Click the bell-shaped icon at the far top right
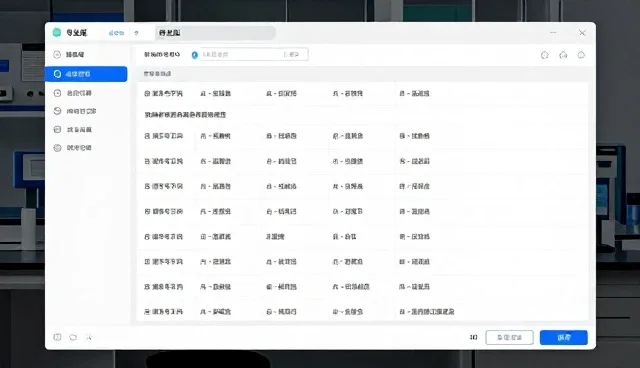 (x=581, y=55)
